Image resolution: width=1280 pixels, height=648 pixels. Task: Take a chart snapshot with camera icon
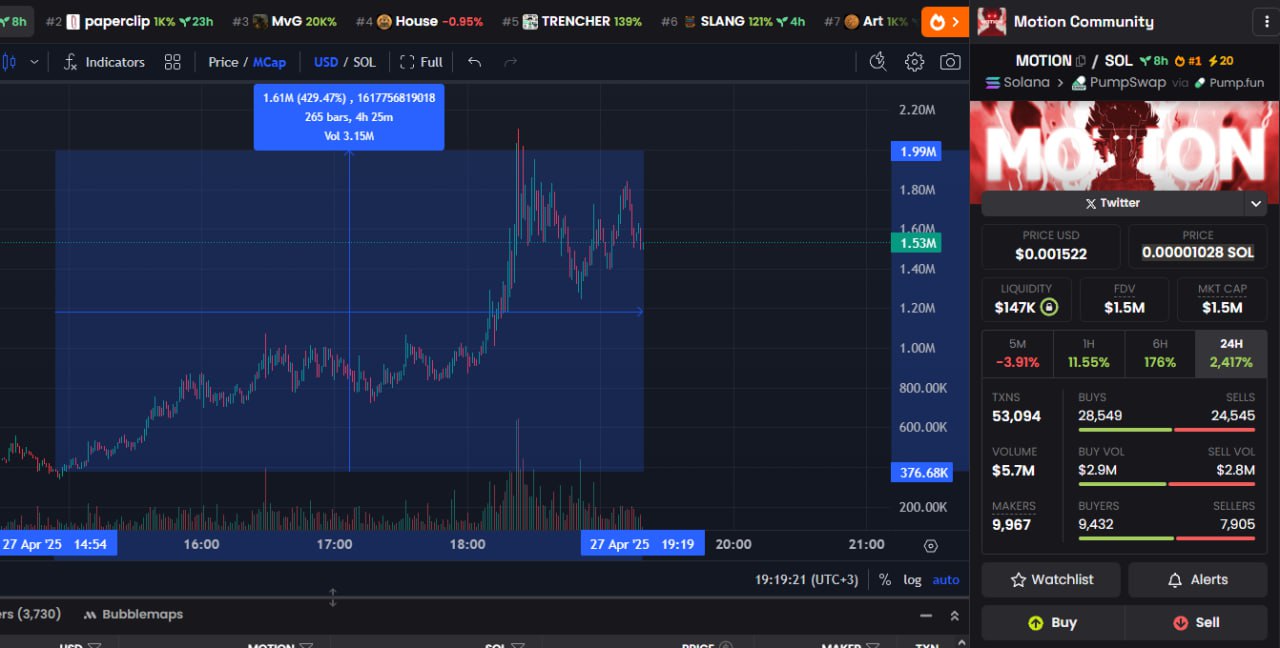point(950,62)
